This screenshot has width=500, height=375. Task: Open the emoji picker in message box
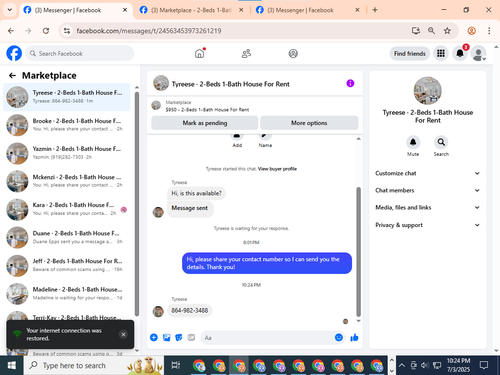pyautogui.click(x=339, y=338)
